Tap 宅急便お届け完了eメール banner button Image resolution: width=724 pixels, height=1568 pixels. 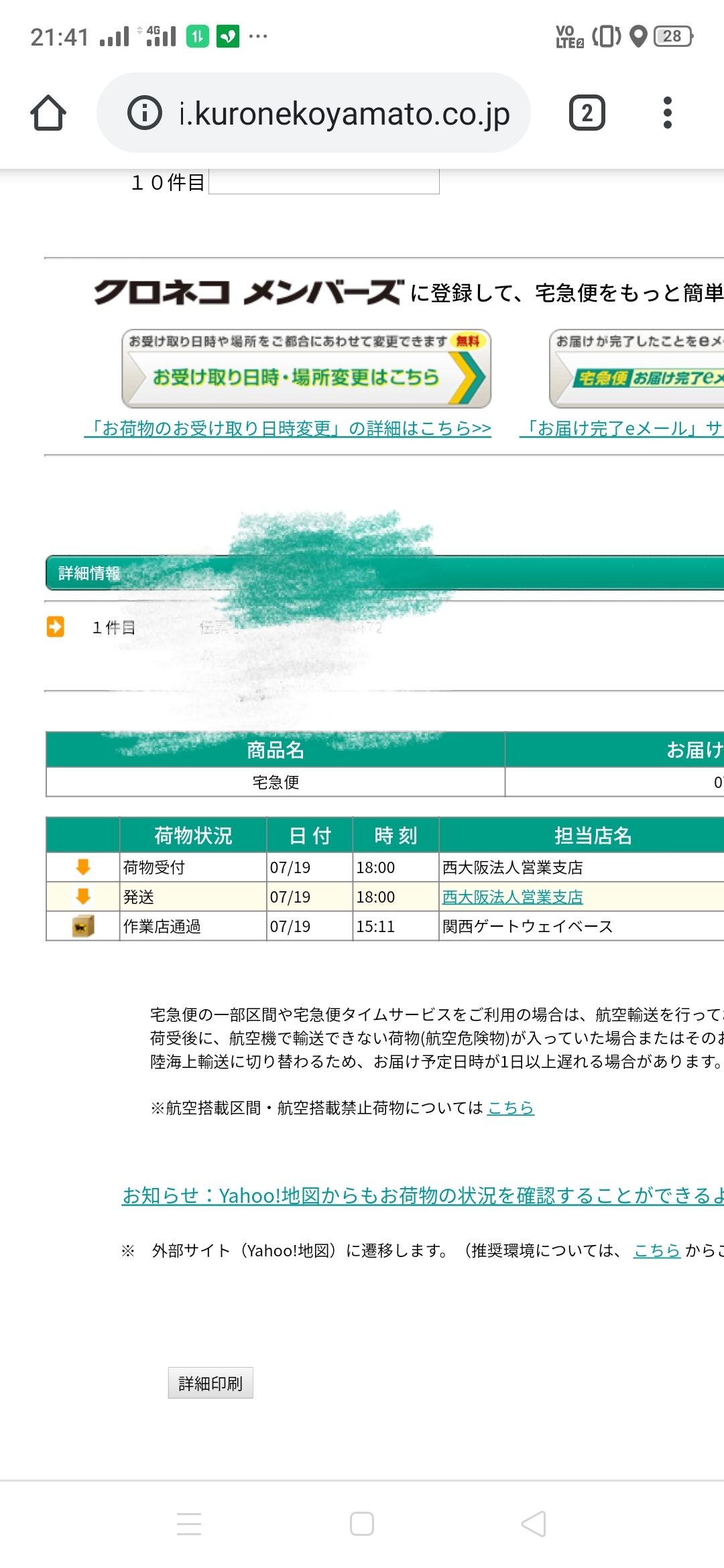pos(637,369)
